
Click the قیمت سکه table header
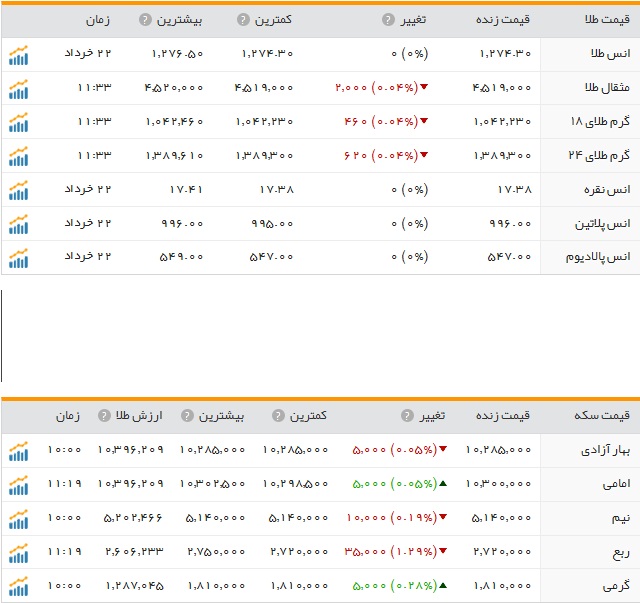tap(602, 416)
